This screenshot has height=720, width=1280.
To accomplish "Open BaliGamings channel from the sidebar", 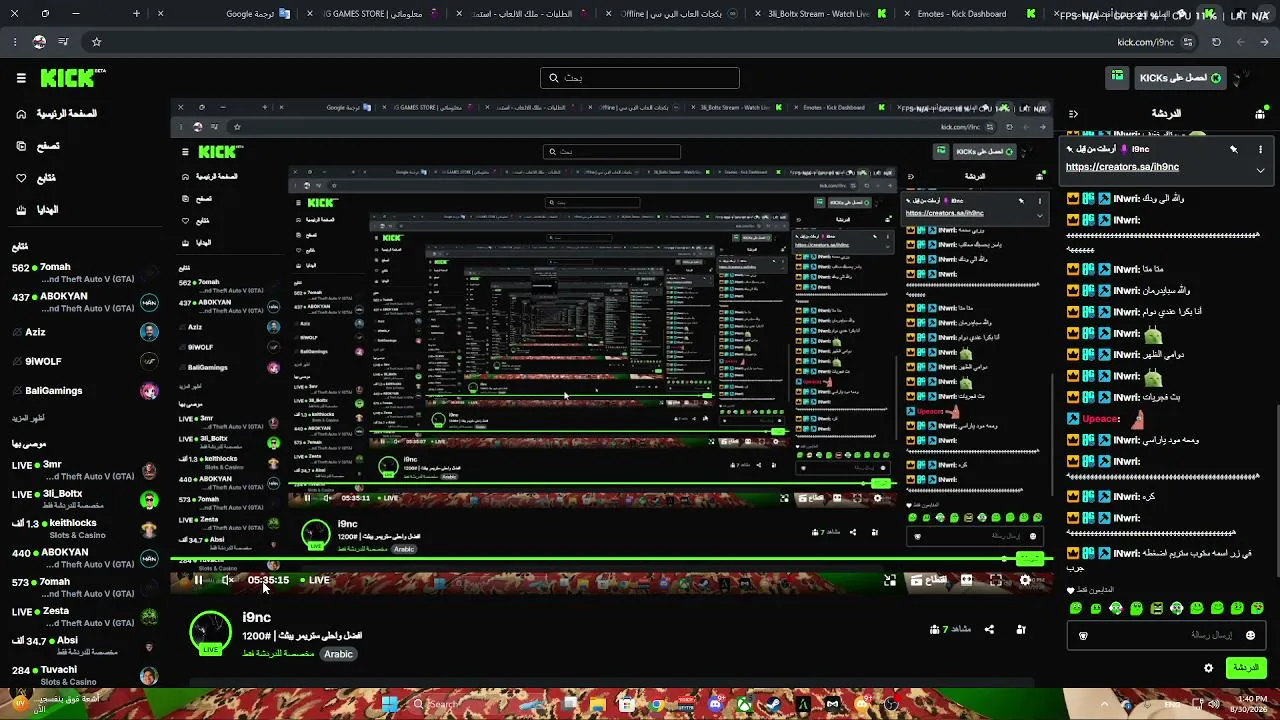I will pyautogui.click(x=85, y=391).
